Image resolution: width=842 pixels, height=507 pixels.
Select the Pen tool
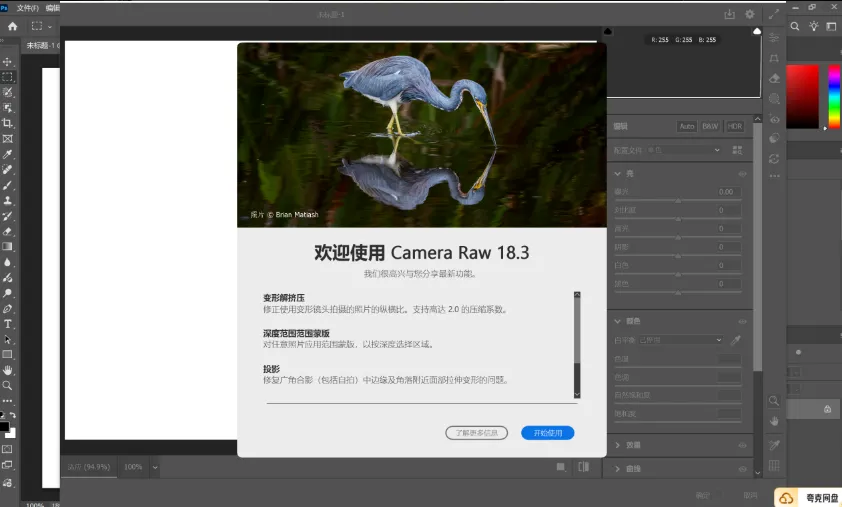coord(8,309)
